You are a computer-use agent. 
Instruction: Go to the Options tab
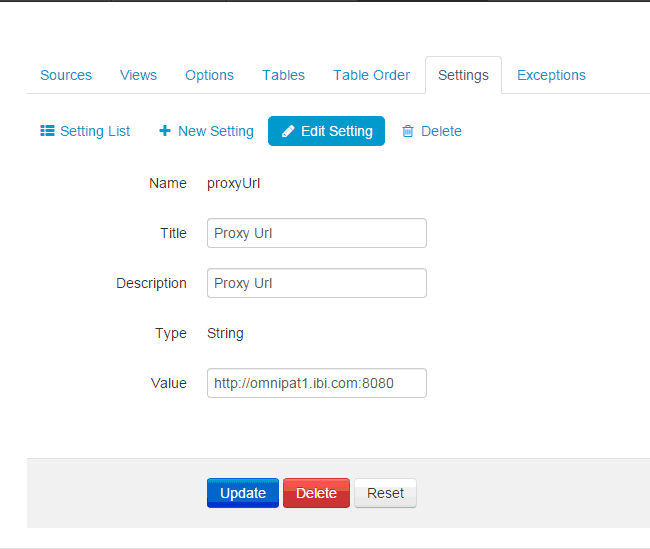click(209, 75)
